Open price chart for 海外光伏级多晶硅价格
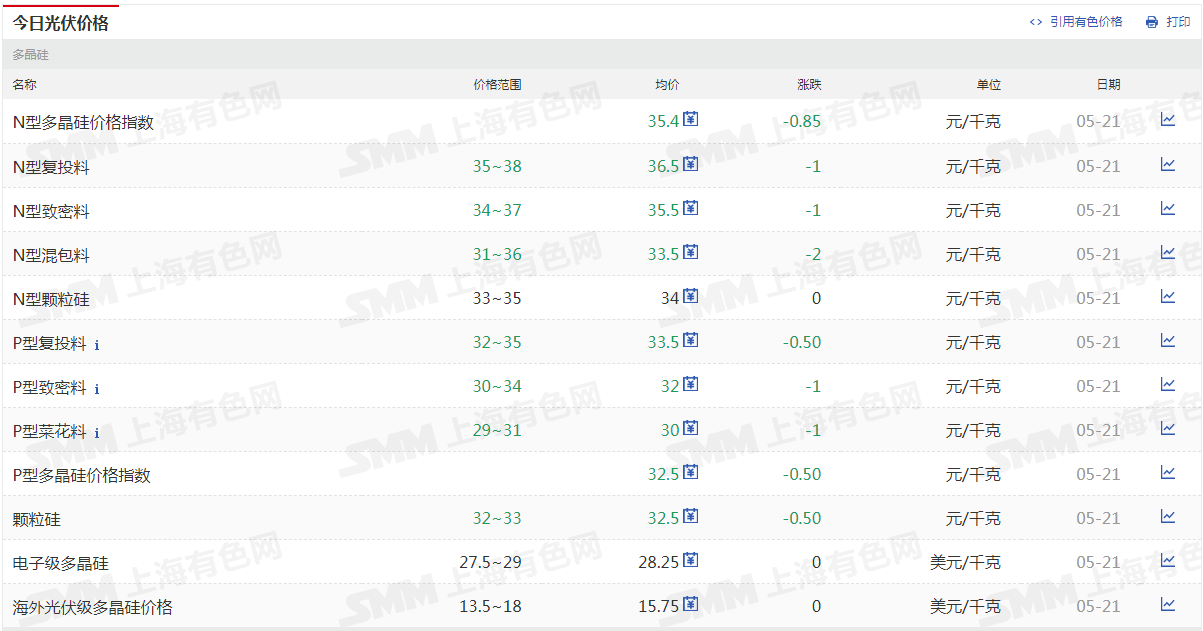This screenshot has width=1203, height=631. (x=1168, y=604)
